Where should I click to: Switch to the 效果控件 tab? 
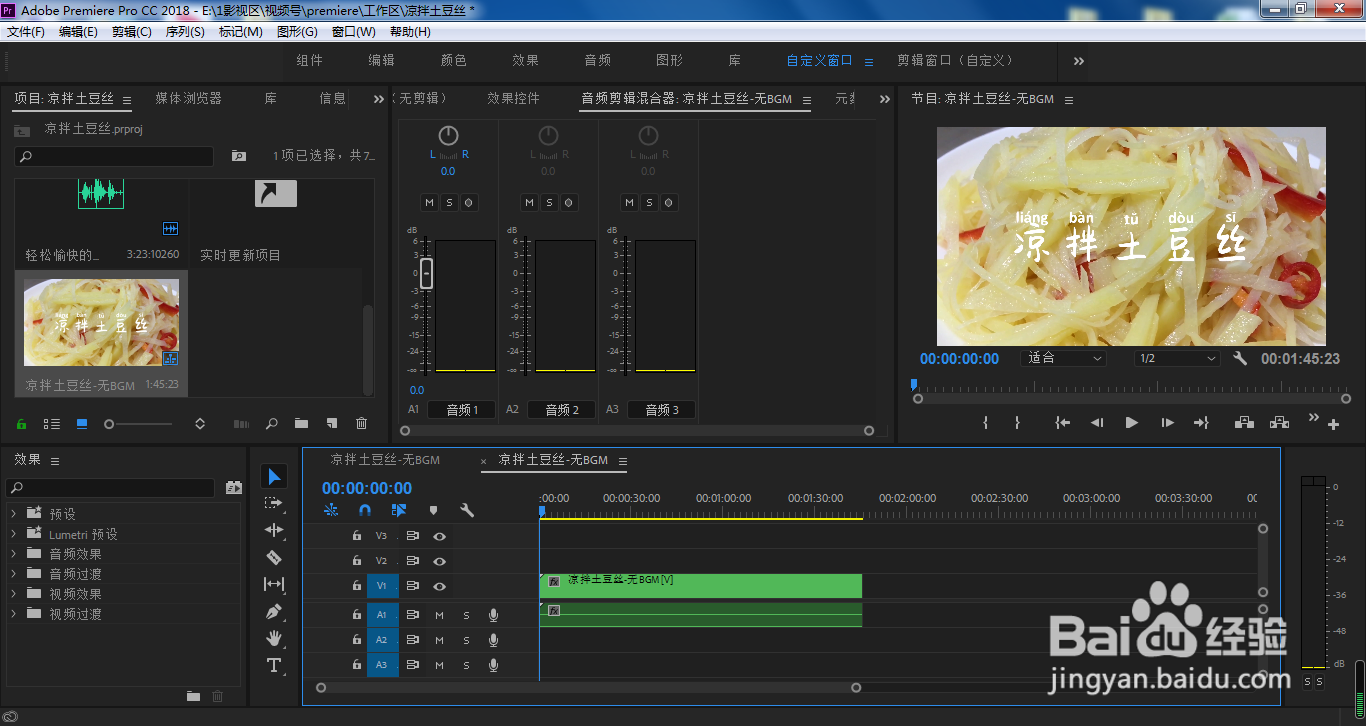pos(513,98)
